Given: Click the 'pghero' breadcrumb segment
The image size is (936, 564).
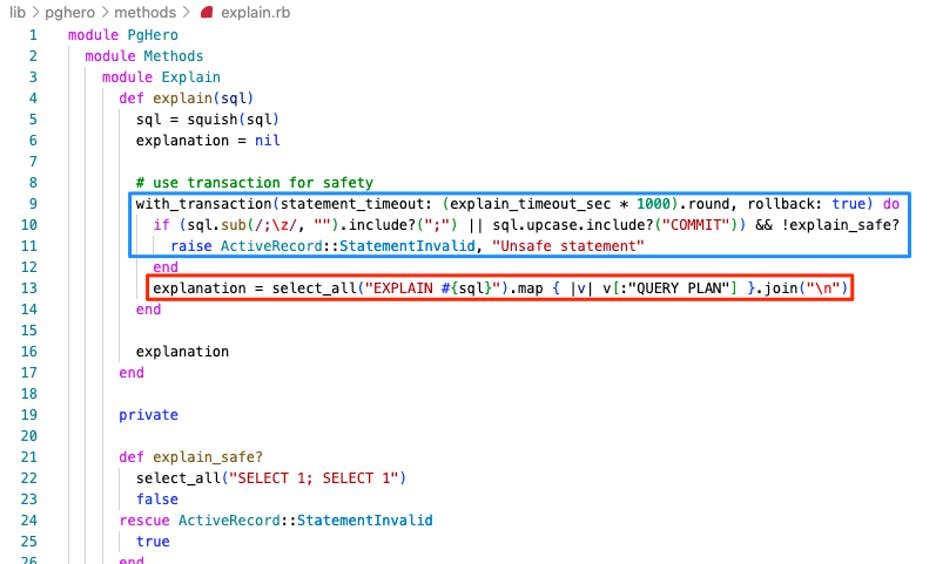Looking at the screenshot, I should point(69,13).
